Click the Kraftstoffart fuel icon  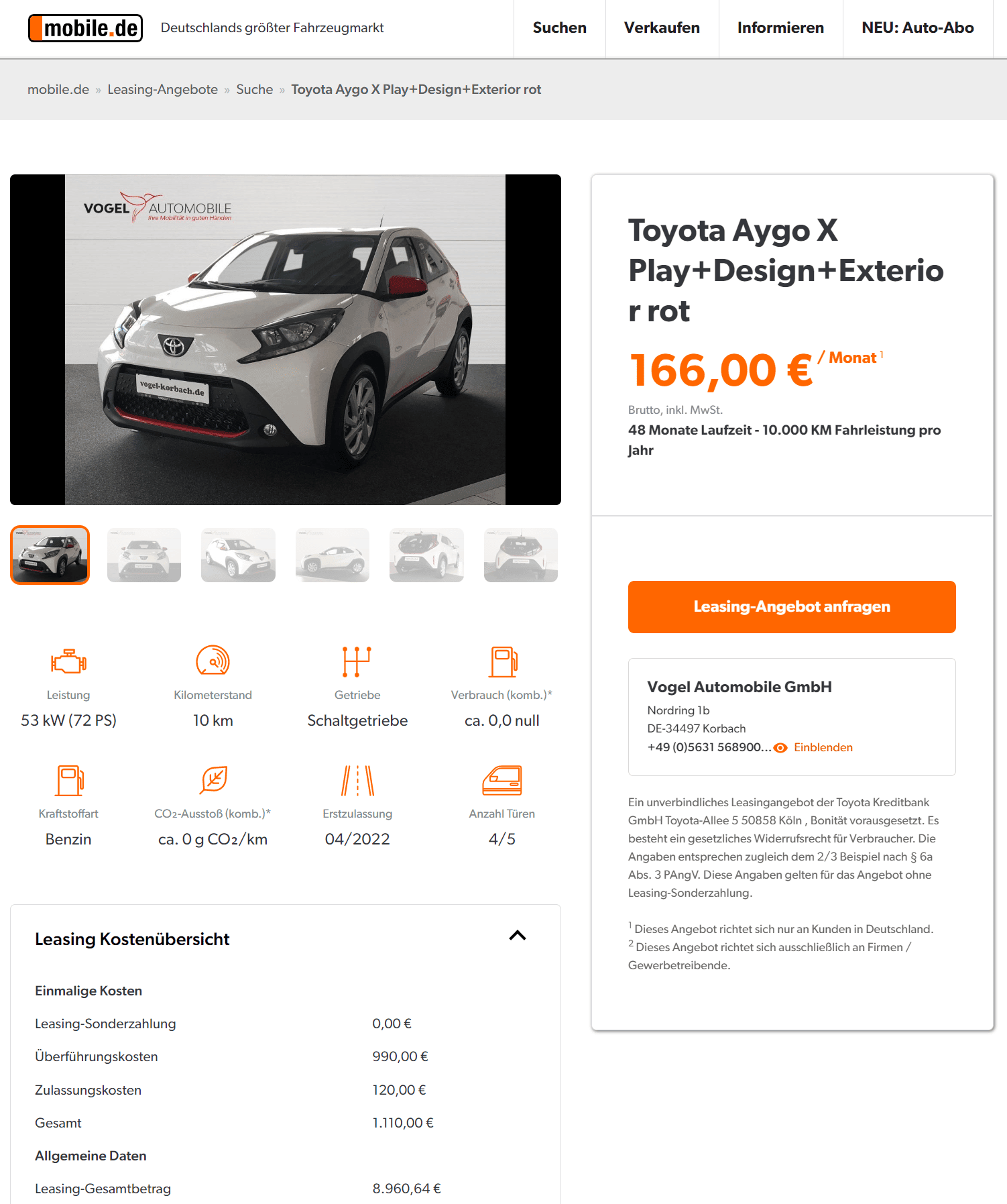pyautogui.click(x=69, y=781)
